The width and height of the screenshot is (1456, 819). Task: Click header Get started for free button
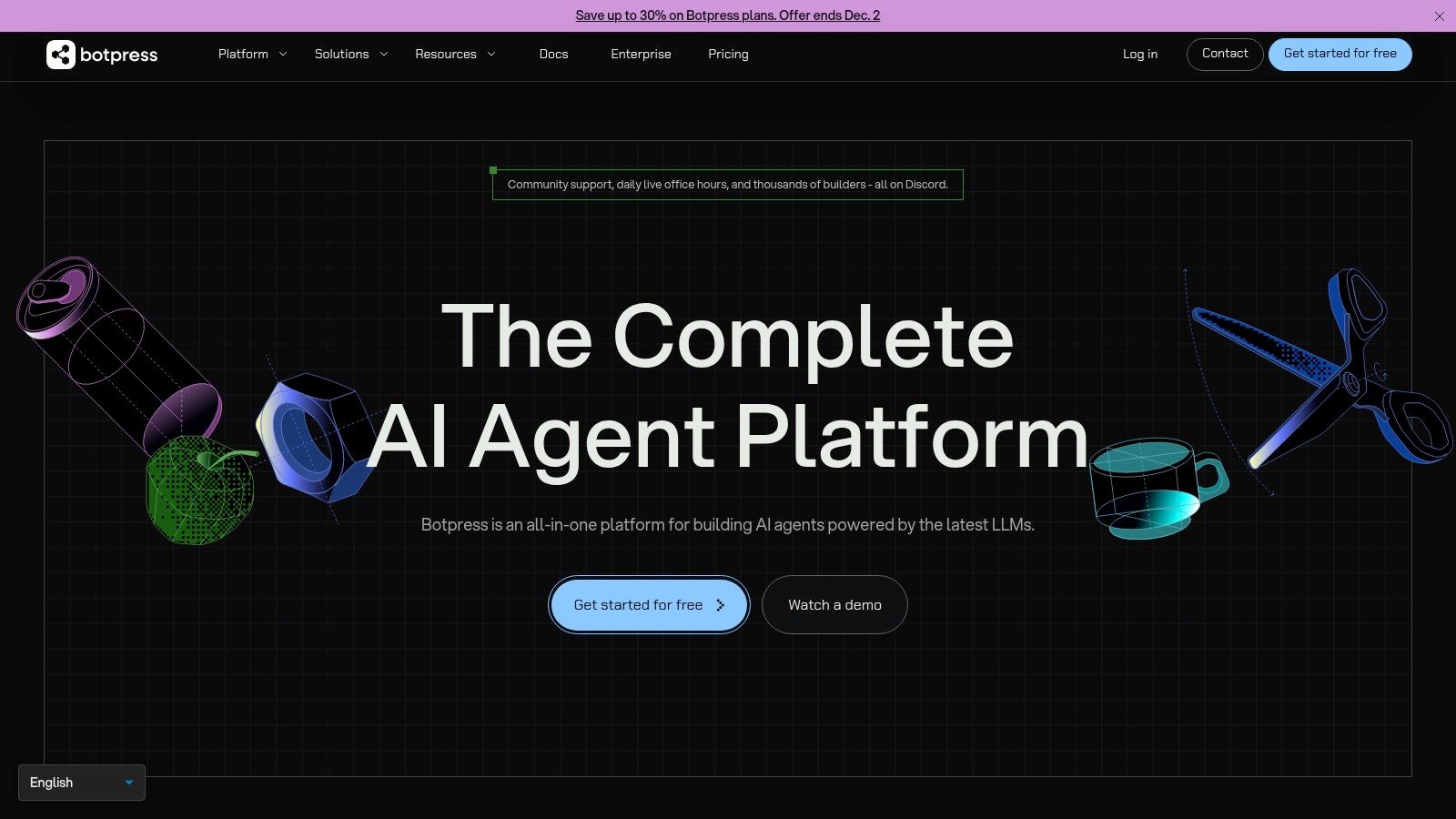click(1340, 54)
